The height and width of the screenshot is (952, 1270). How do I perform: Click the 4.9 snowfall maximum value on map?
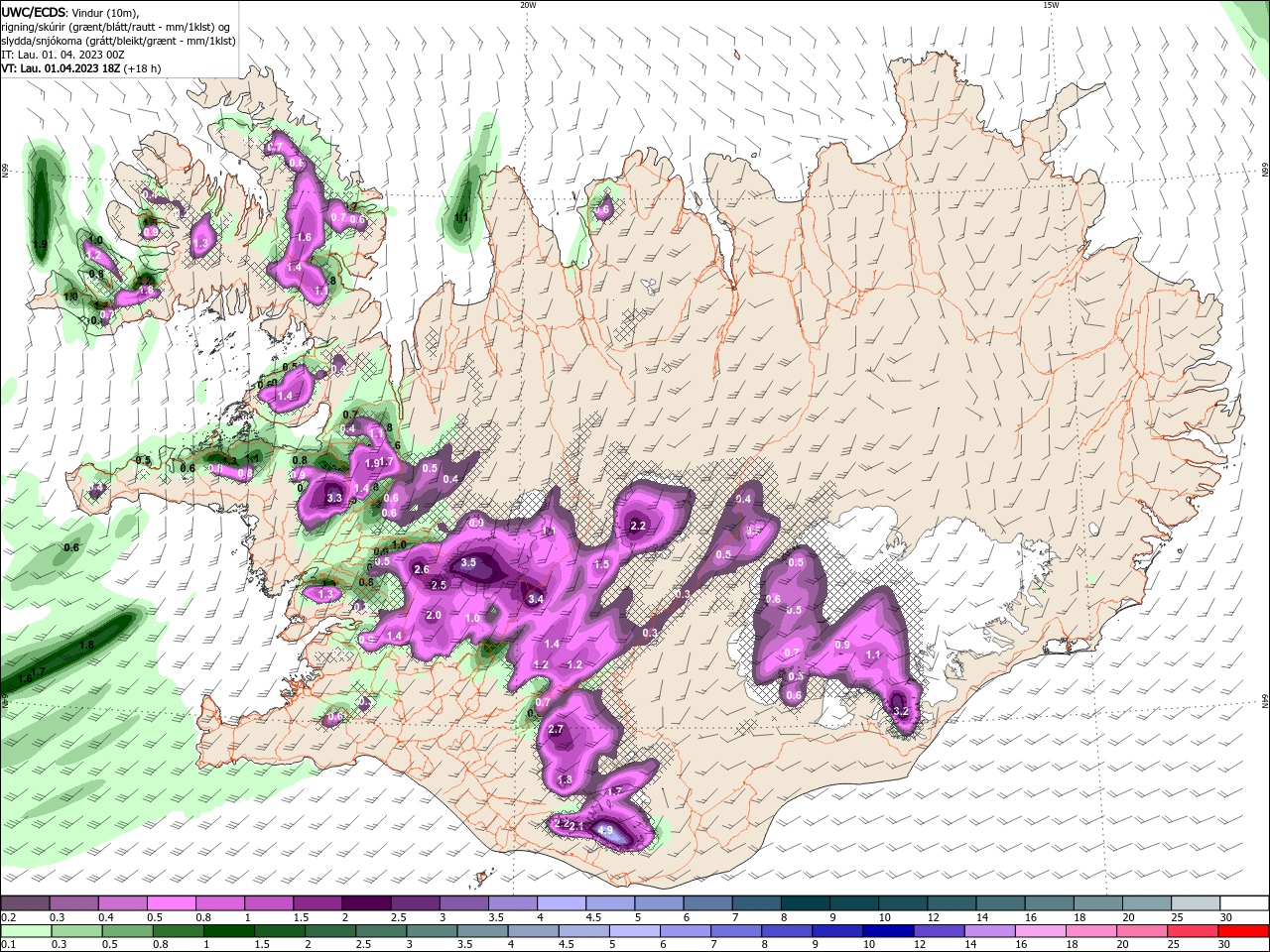(x=605, y=829)
